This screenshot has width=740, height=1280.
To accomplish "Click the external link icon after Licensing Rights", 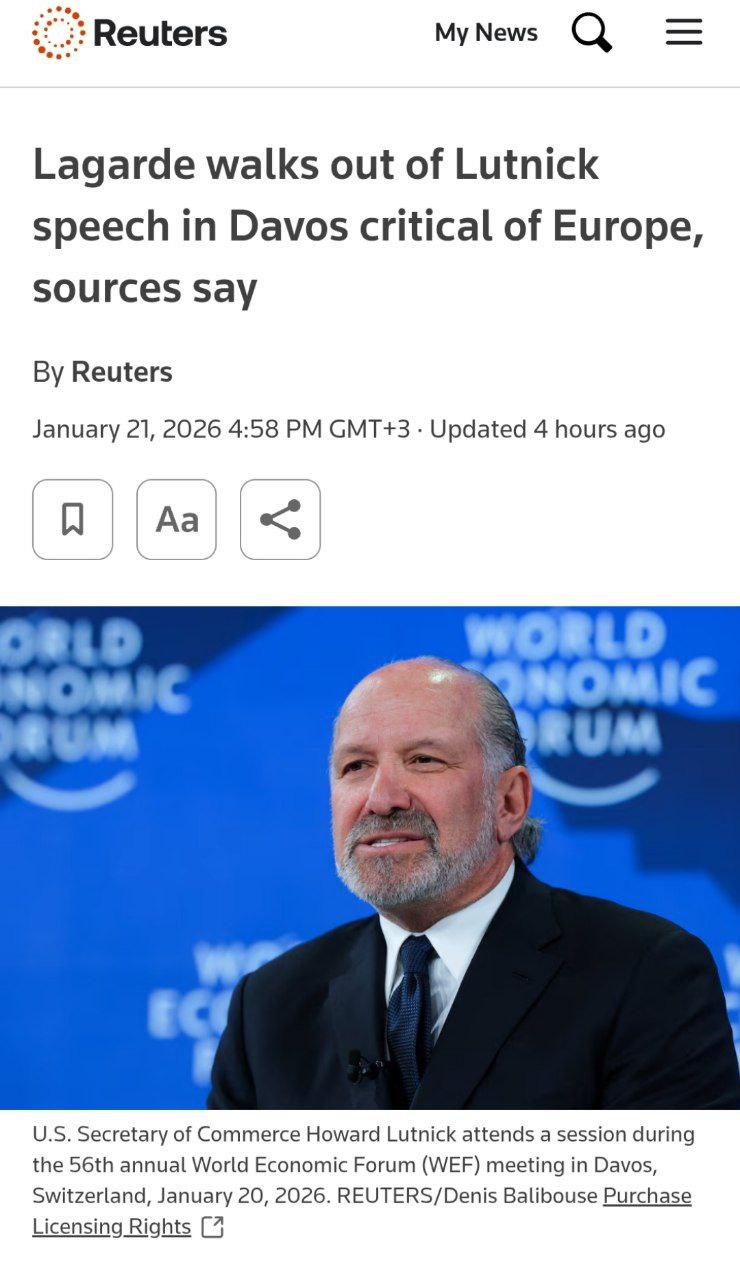I will [x=212, y=1227].
